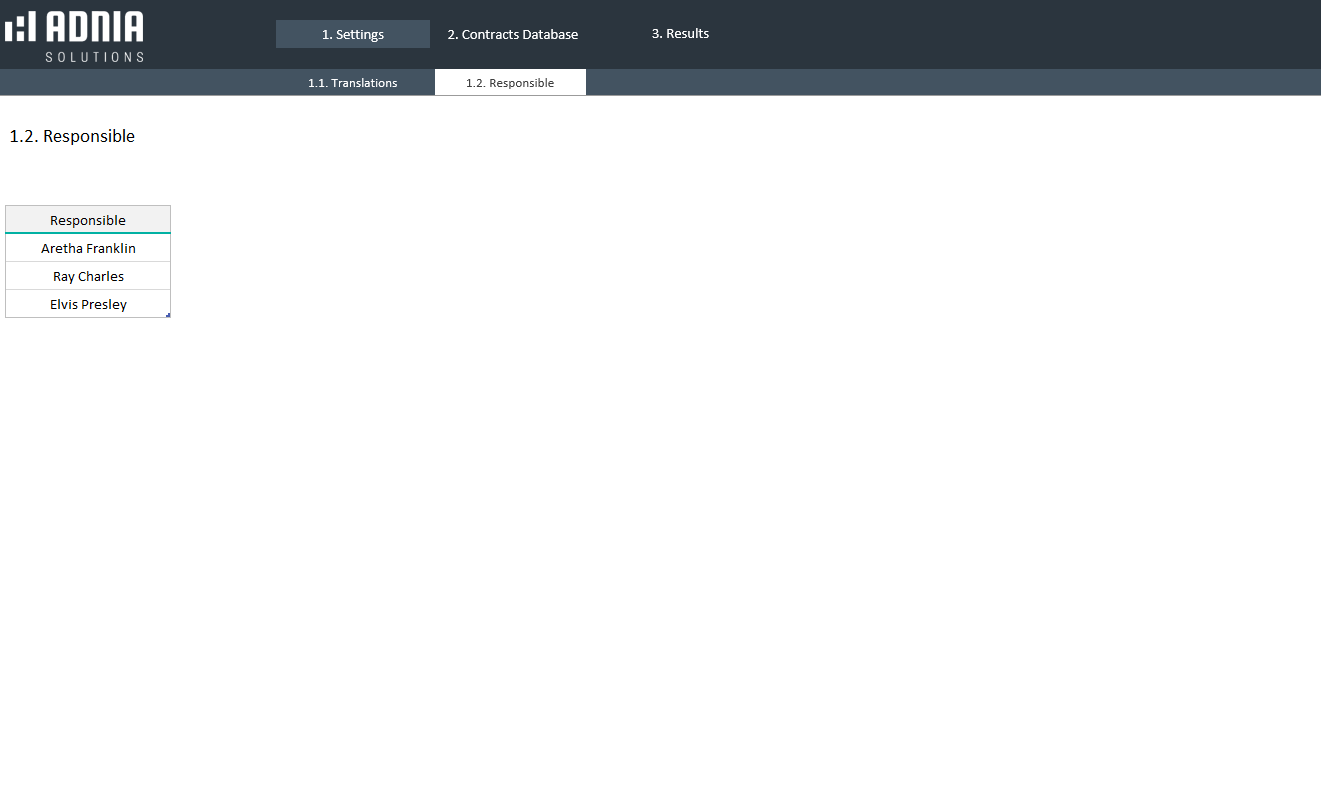Select the Elvis Presley cell
The height and width of the screenshot is (803, 1321).
pyautogui.click(x=88, y=304)
